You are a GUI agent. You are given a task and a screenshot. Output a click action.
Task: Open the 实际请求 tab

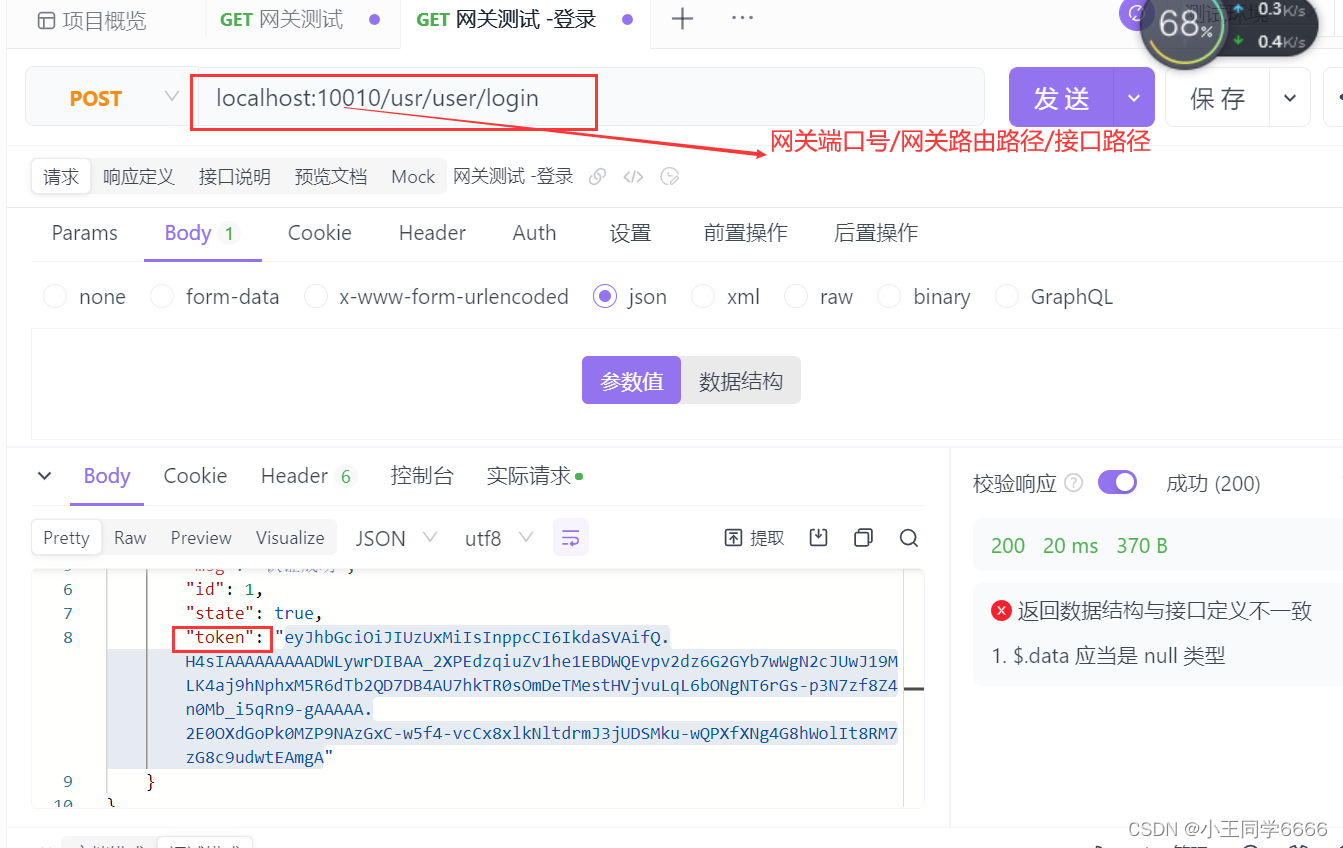(534, 476)
